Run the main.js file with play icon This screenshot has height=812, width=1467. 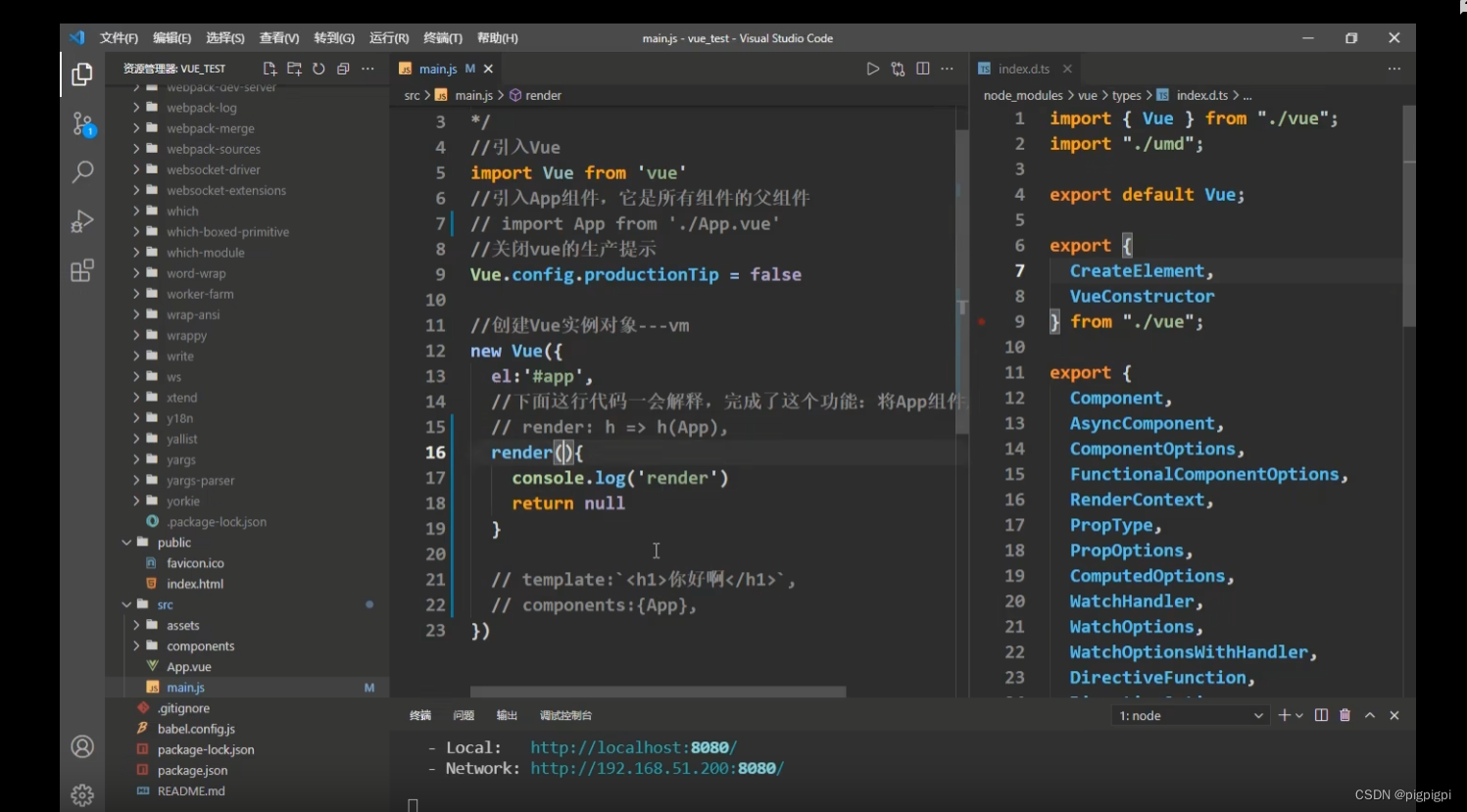point(872,69)
